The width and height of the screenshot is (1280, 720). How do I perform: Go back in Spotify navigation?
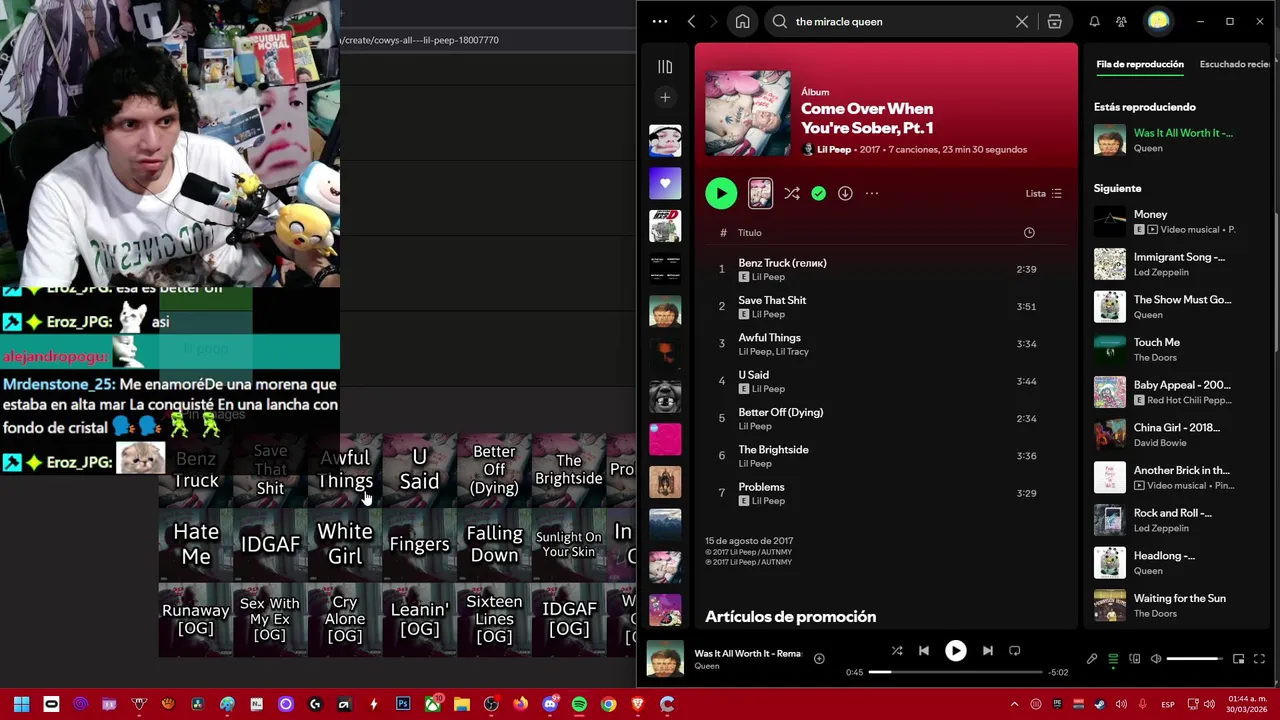[x=691, y=21]
